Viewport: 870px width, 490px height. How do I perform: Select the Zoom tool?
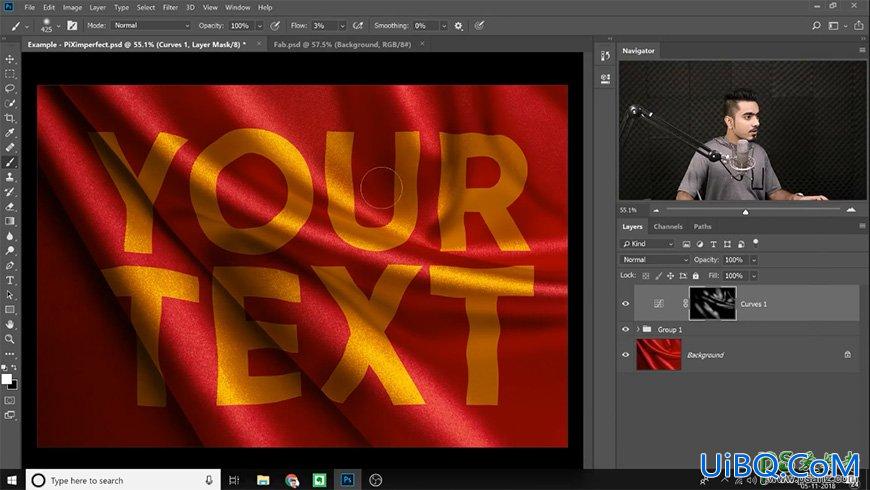(10, 339)
